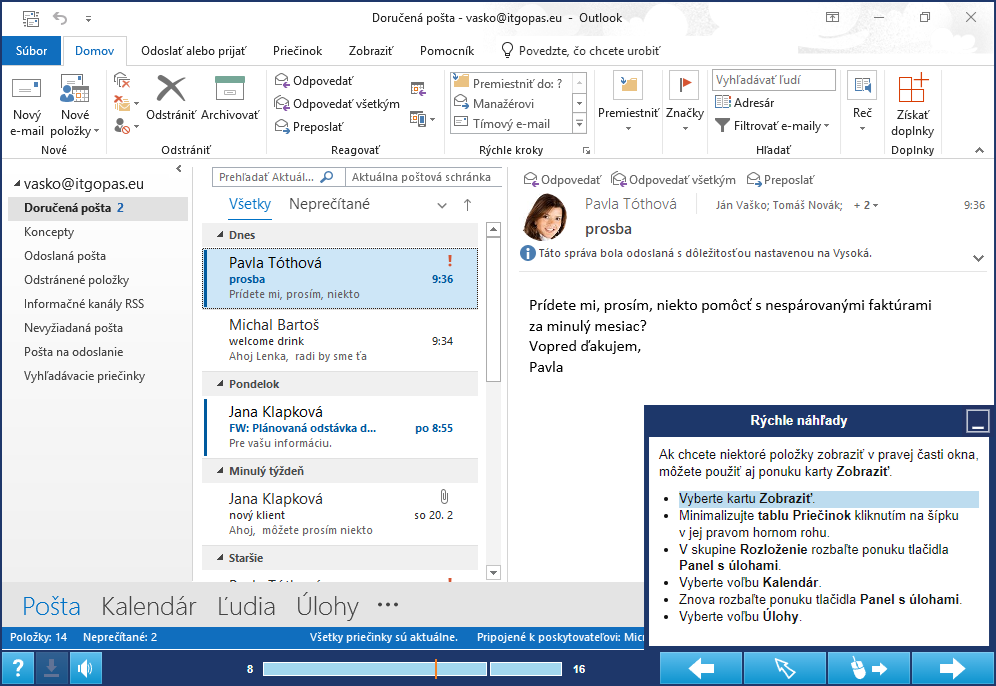Screen dimensions: 996x686
Task: Archive the message with Archivovať
Action: point(230,98)
